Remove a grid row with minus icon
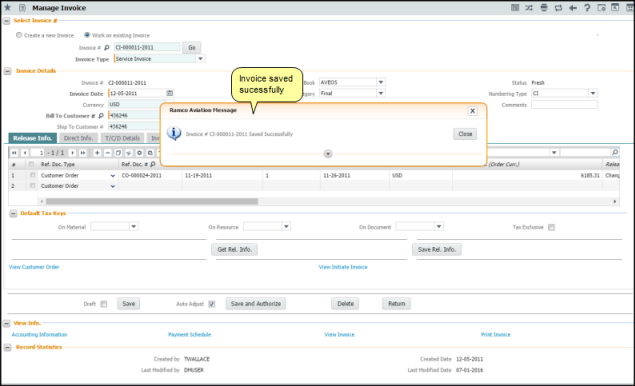The image size is (635, 386). pos(108,153)
